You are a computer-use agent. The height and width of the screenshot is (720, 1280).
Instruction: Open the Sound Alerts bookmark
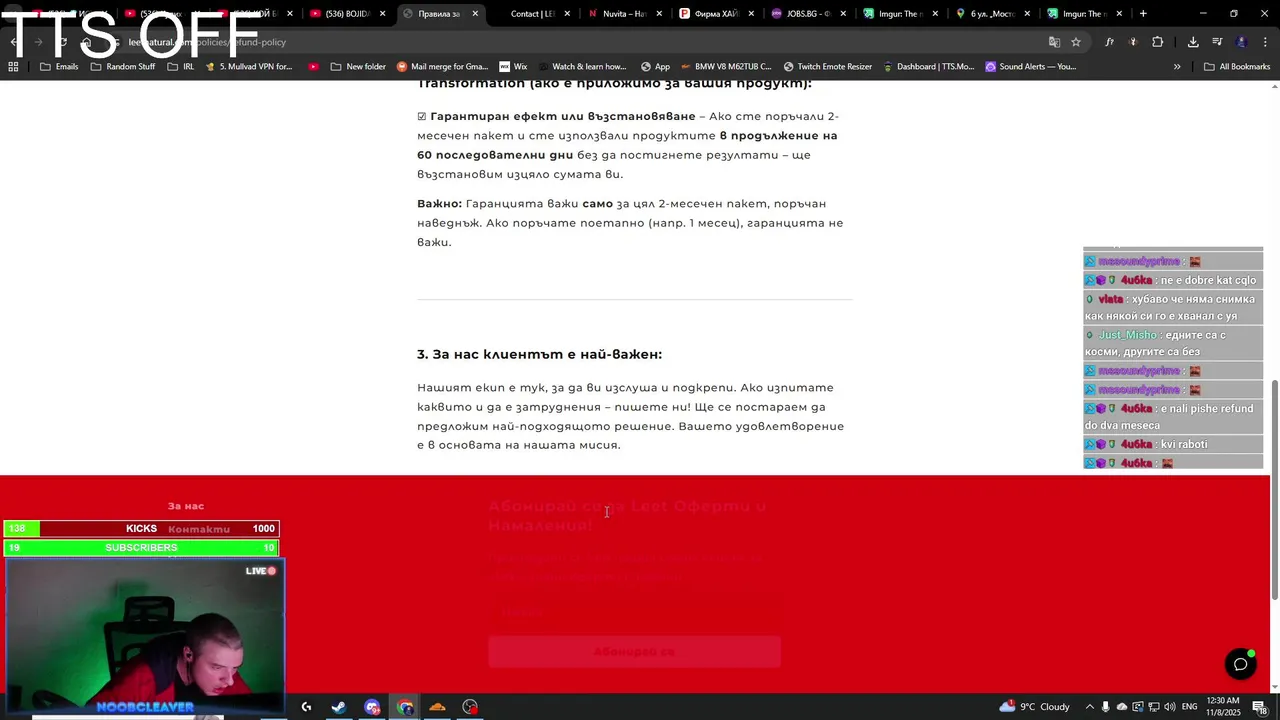(1031, 67)
